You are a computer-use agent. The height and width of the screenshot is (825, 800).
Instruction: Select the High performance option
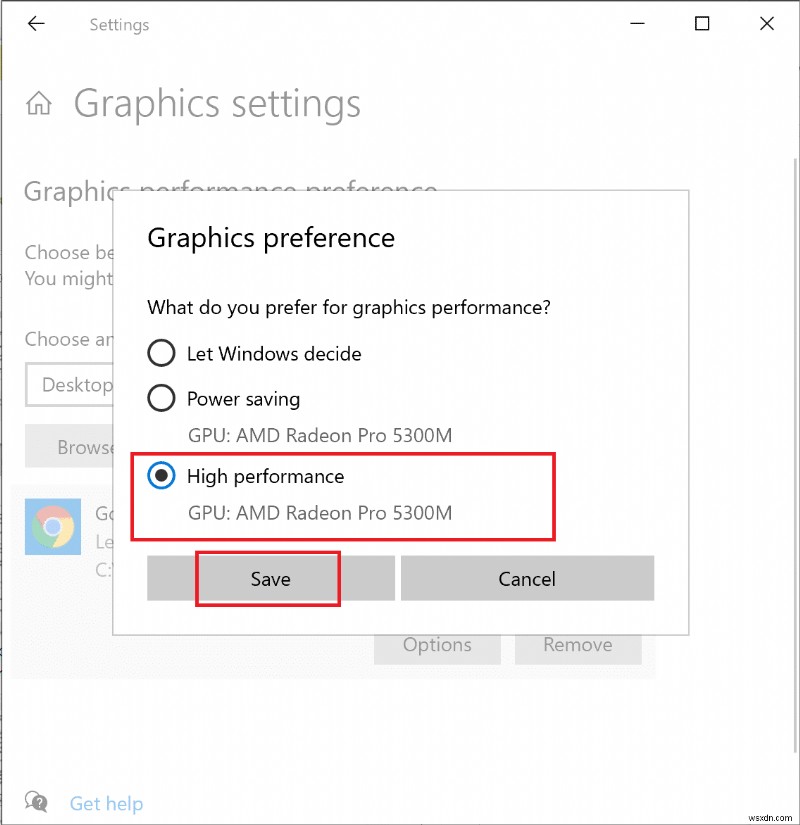coord(161,476)
